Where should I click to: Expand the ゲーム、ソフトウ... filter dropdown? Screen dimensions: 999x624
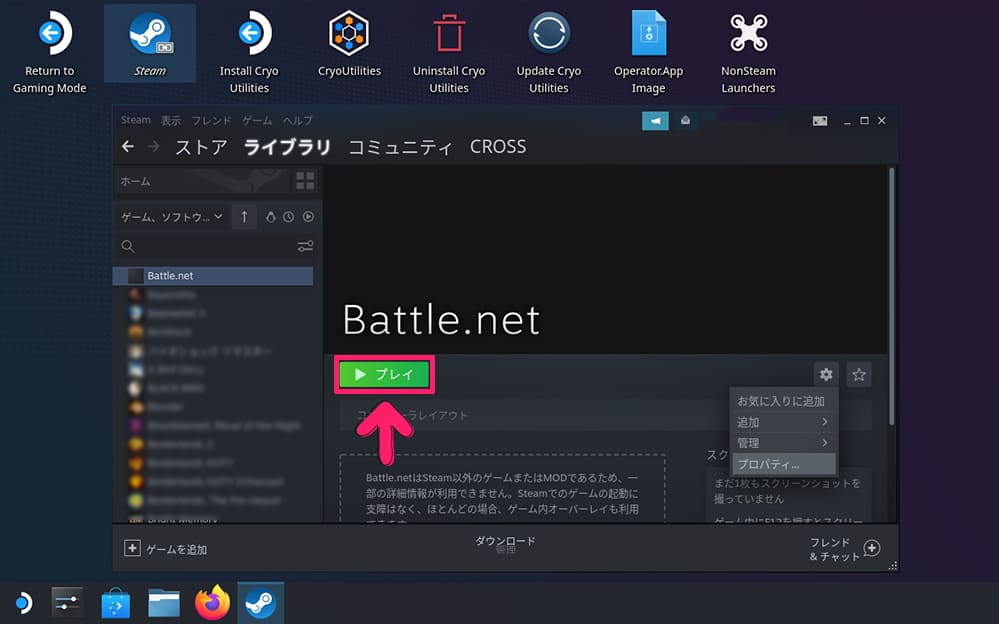pos(172,217)
